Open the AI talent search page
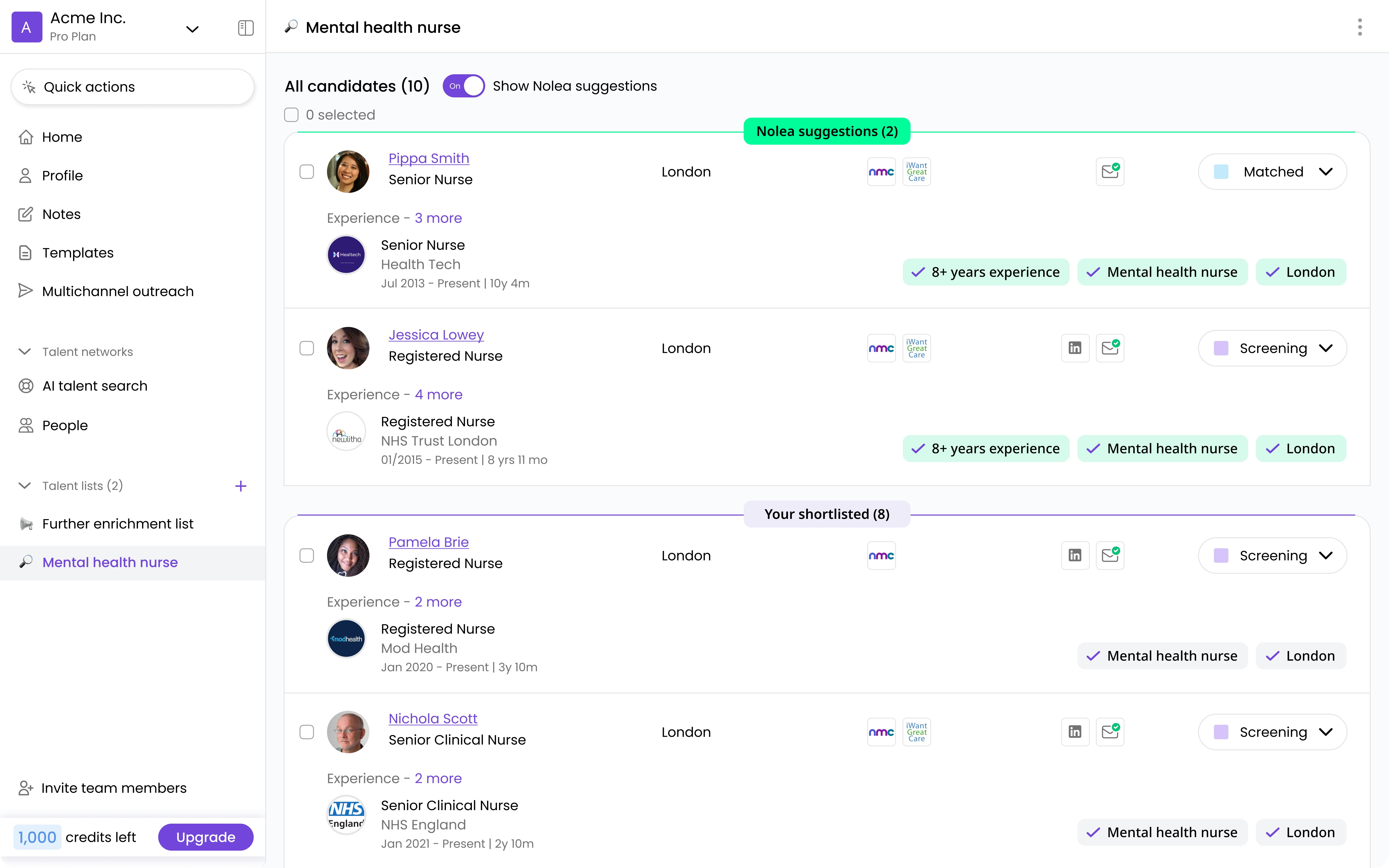This screenshot has height=868, width=1389. point(95,386)
